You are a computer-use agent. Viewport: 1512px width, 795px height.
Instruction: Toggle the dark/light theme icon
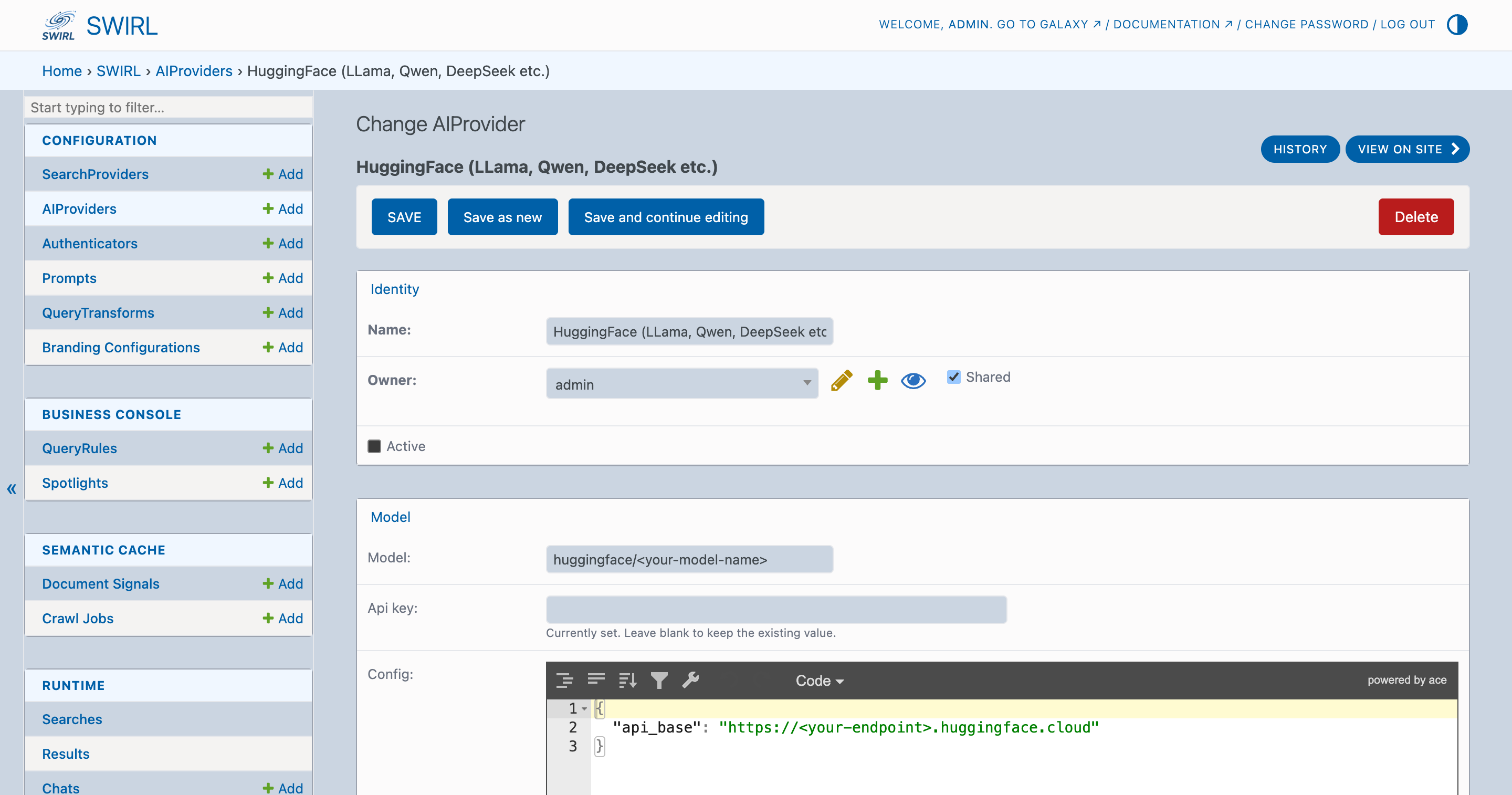pyautogui.click(x=1457, y=25)
